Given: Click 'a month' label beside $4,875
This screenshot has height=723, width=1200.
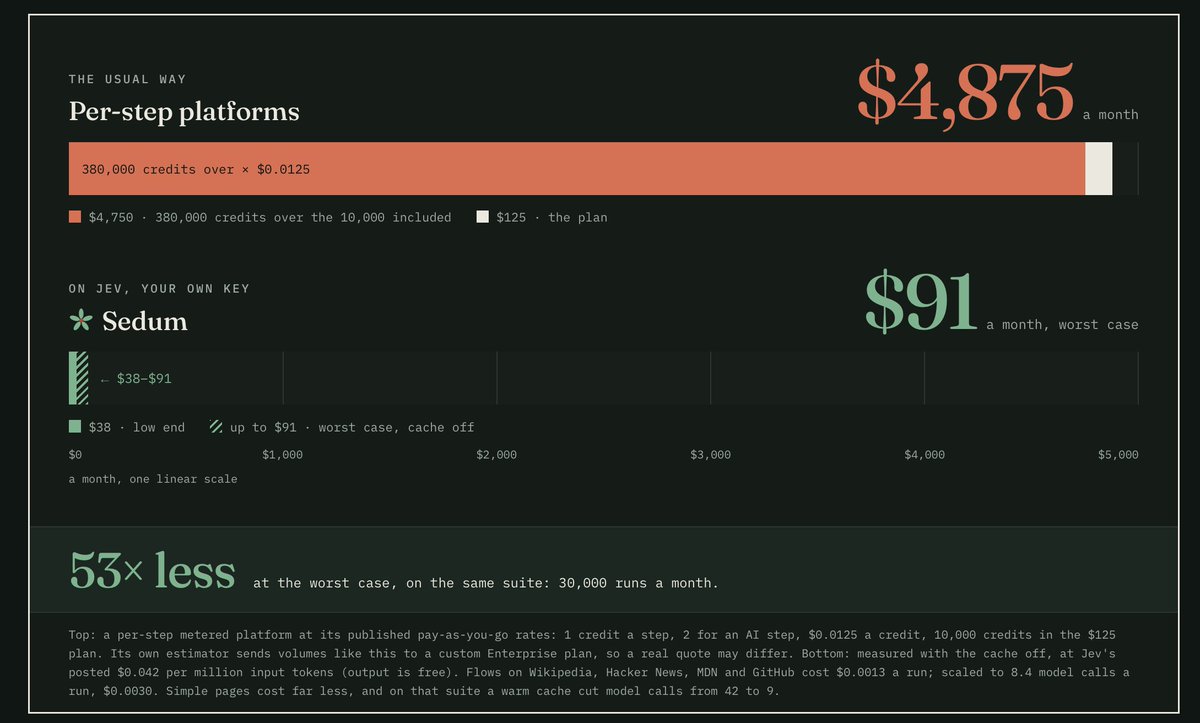Looking at the screenshot, I should coord(1110,114).
